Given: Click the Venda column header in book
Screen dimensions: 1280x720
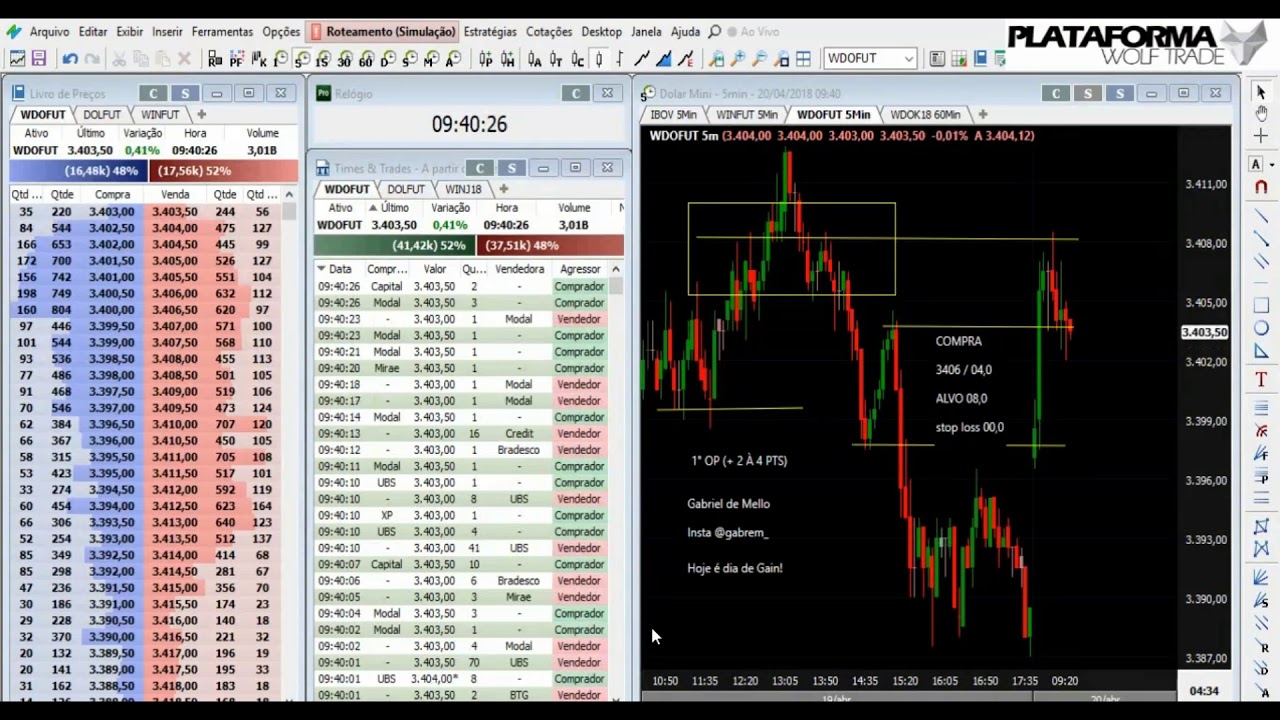Looking at the screenshot, I should click(x=175, y=195).
